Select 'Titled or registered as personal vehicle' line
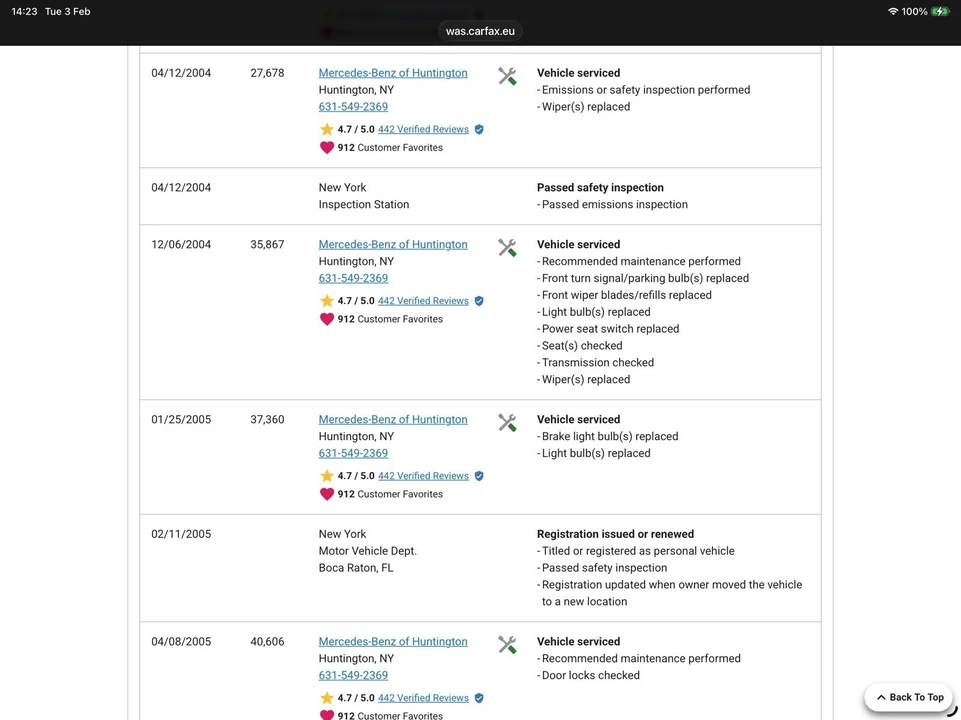961x720 pixels. [636, 551]
